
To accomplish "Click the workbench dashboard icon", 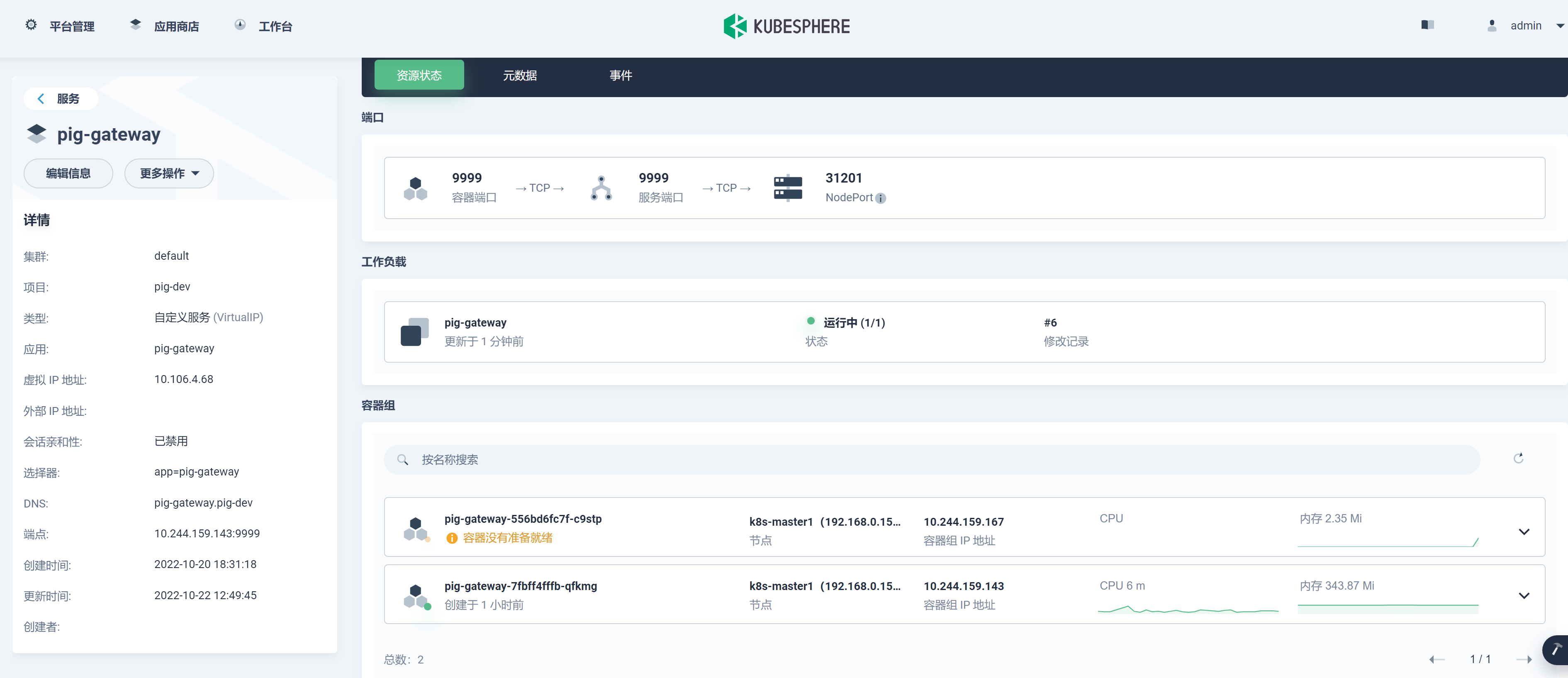I will point(240,25).
